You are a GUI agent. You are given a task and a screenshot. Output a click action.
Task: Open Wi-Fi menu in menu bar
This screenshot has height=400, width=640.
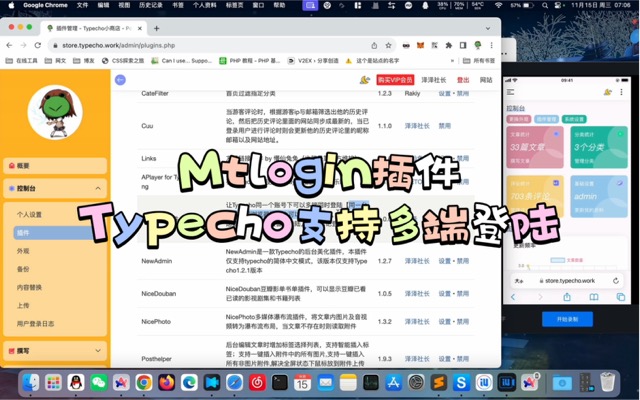pyautogui.click(x=498, y=5)
